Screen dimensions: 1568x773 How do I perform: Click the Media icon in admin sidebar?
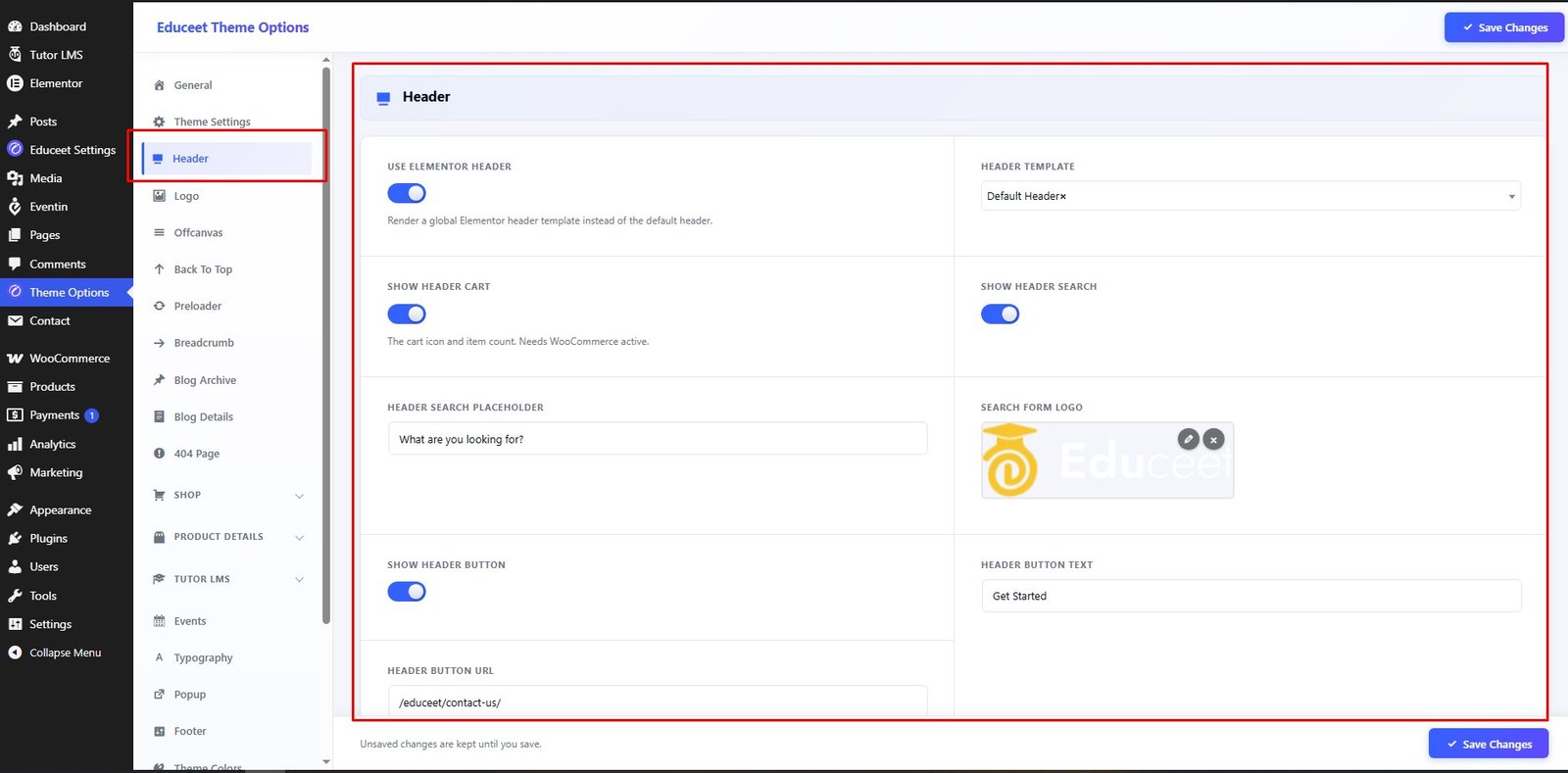pyautogui.click(x=15, y=178)
